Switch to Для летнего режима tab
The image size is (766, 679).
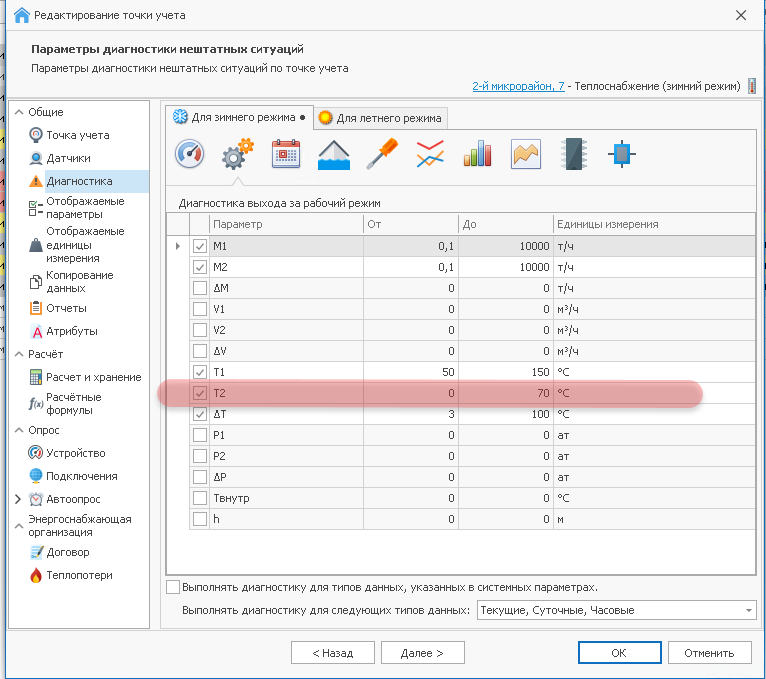pos(380,118)
